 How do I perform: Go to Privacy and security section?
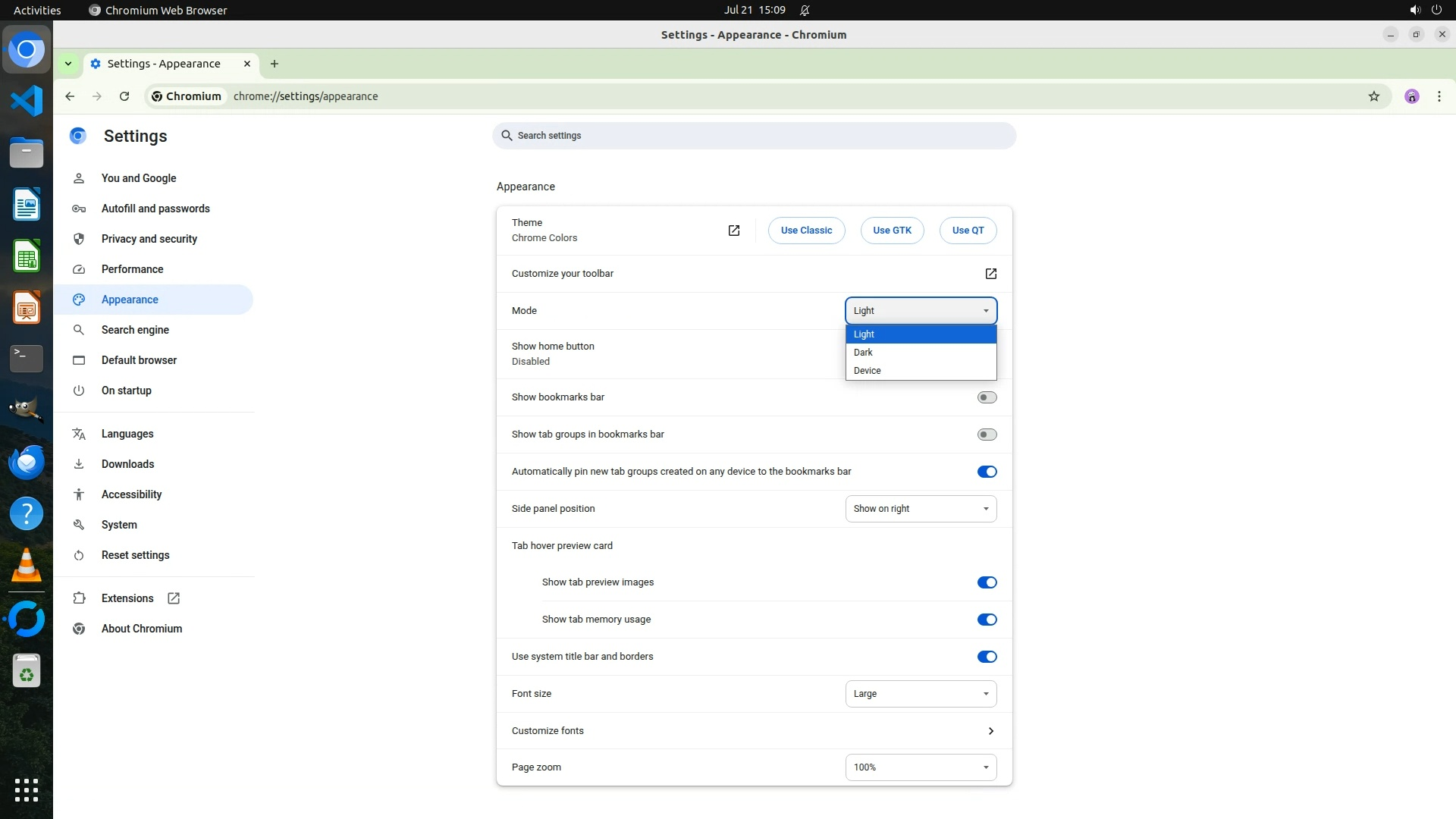point(149,239)
